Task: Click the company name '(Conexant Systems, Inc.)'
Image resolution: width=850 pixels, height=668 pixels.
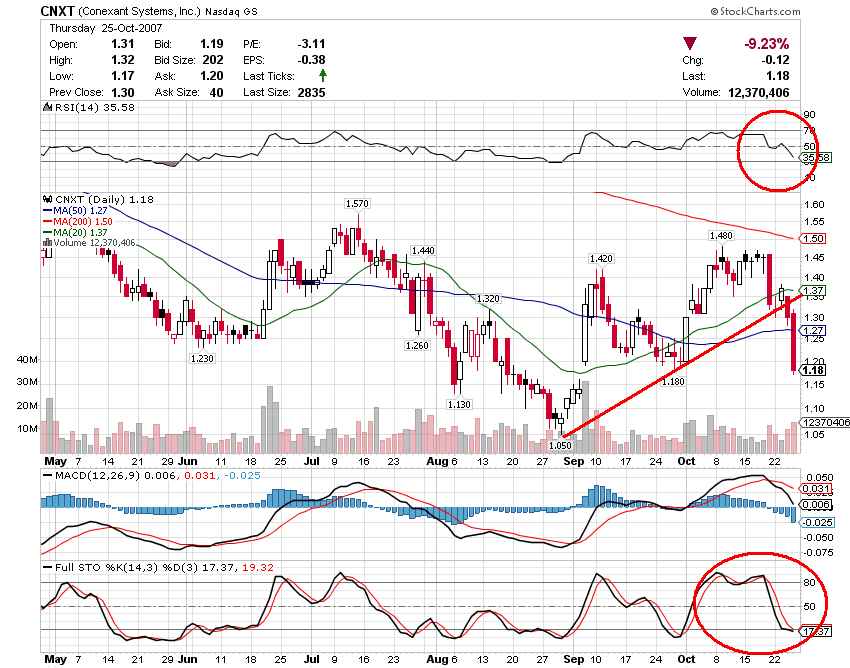Action: [x=139, y=11]
